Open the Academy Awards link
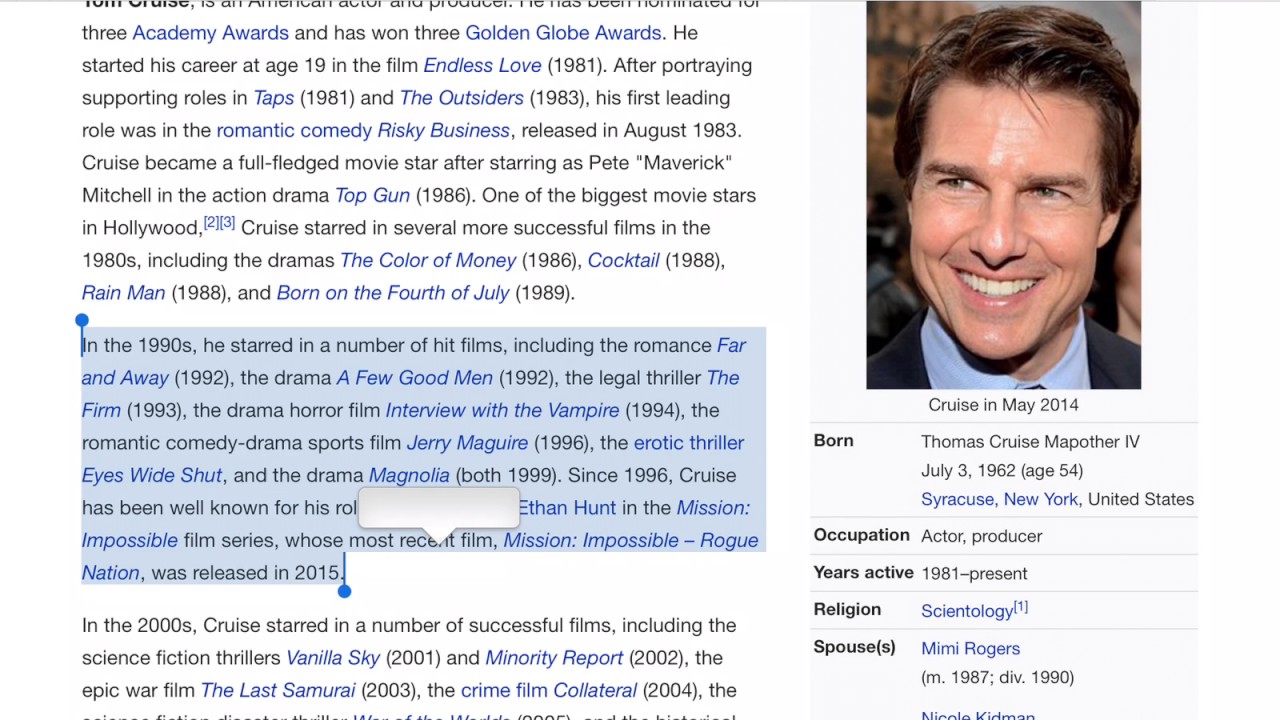Image resolution: width=1280 pixels, height=720 pixels. point(210,33)
